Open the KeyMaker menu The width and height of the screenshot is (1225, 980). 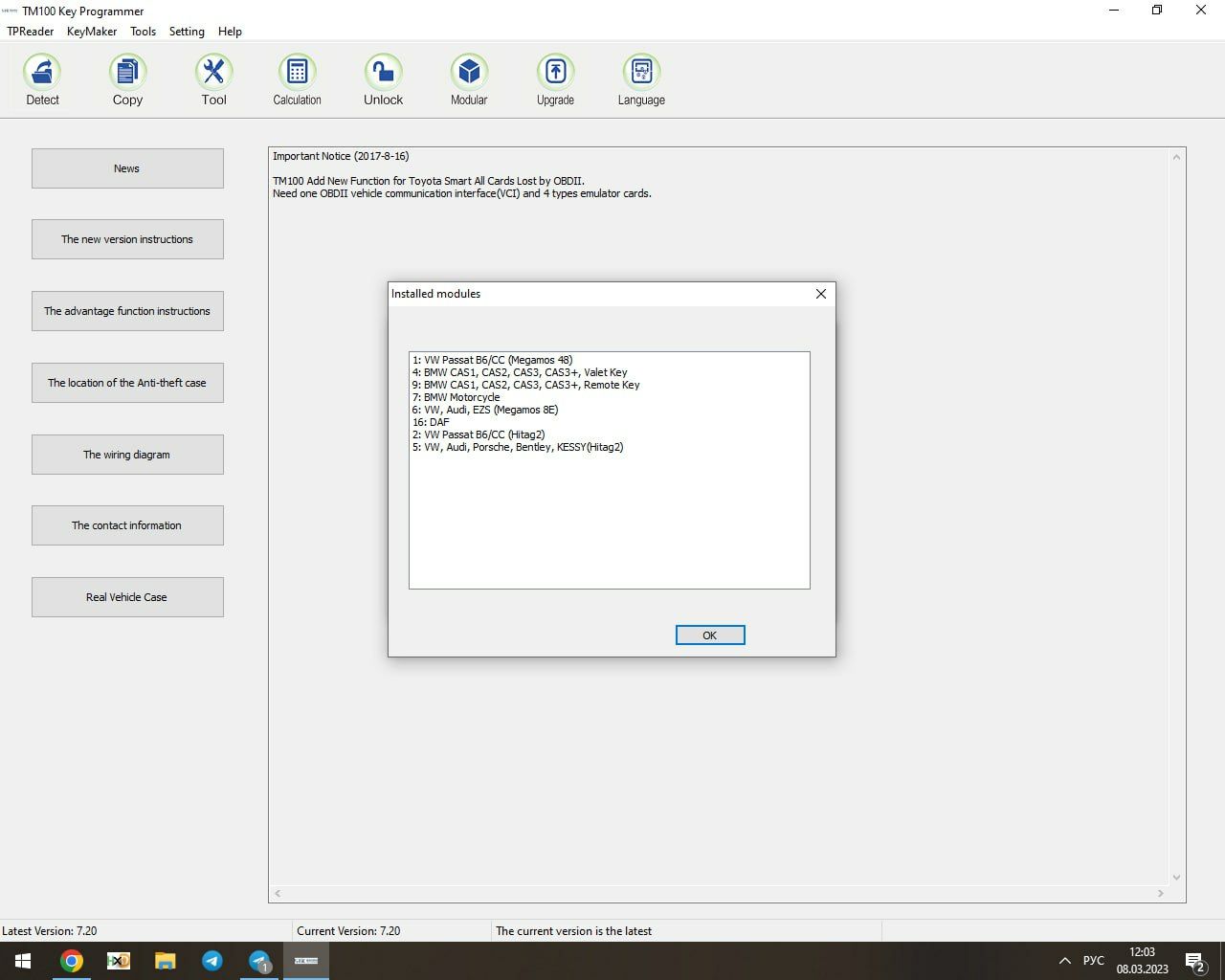(92, 32)
